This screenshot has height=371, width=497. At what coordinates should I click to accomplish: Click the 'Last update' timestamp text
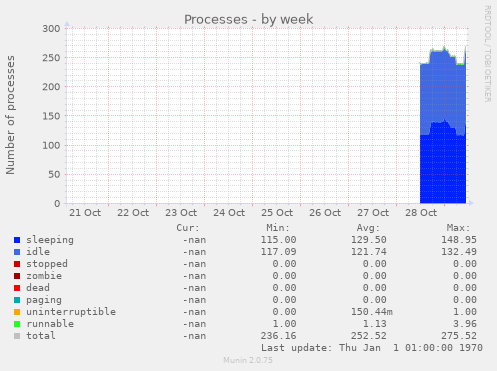tap(372, 348)
